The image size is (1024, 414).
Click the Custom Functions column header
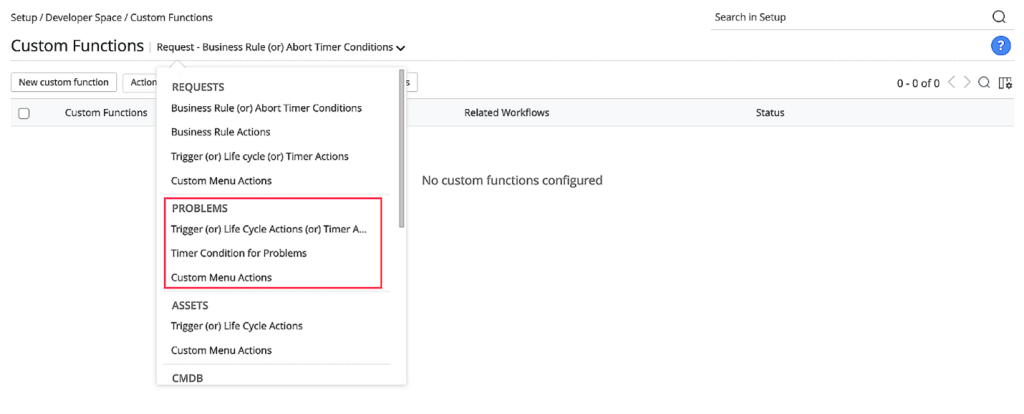point(106,113)
